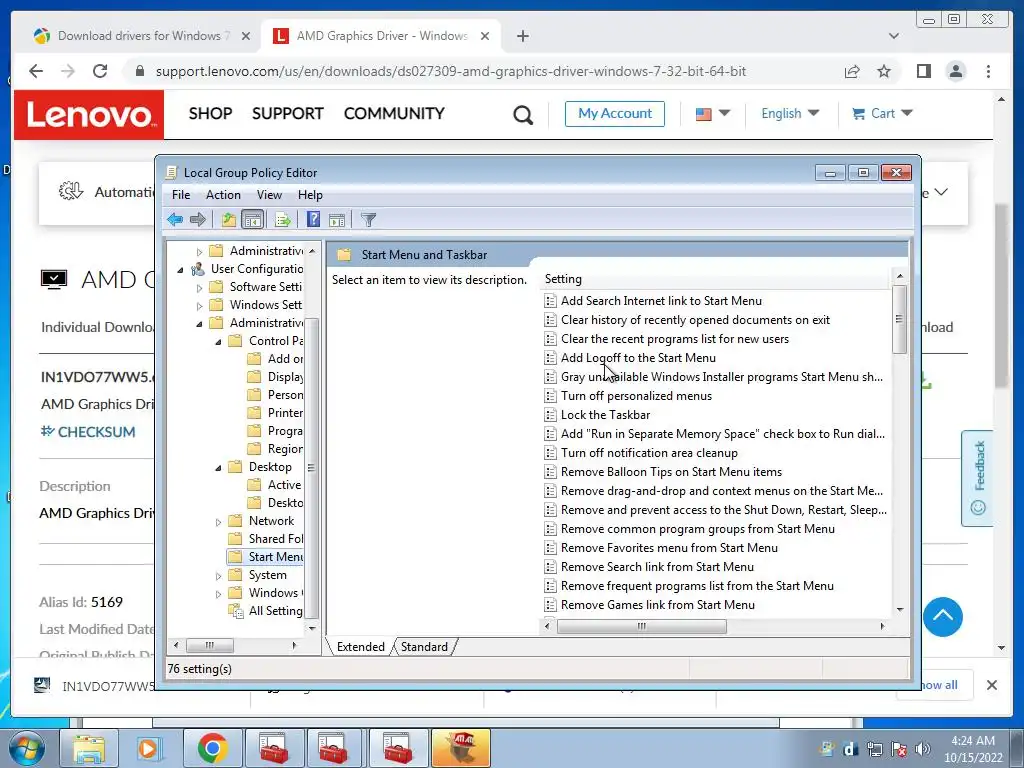Click the volume speaker tray icon
This screenshot has height=768, width=1024.
923,749
